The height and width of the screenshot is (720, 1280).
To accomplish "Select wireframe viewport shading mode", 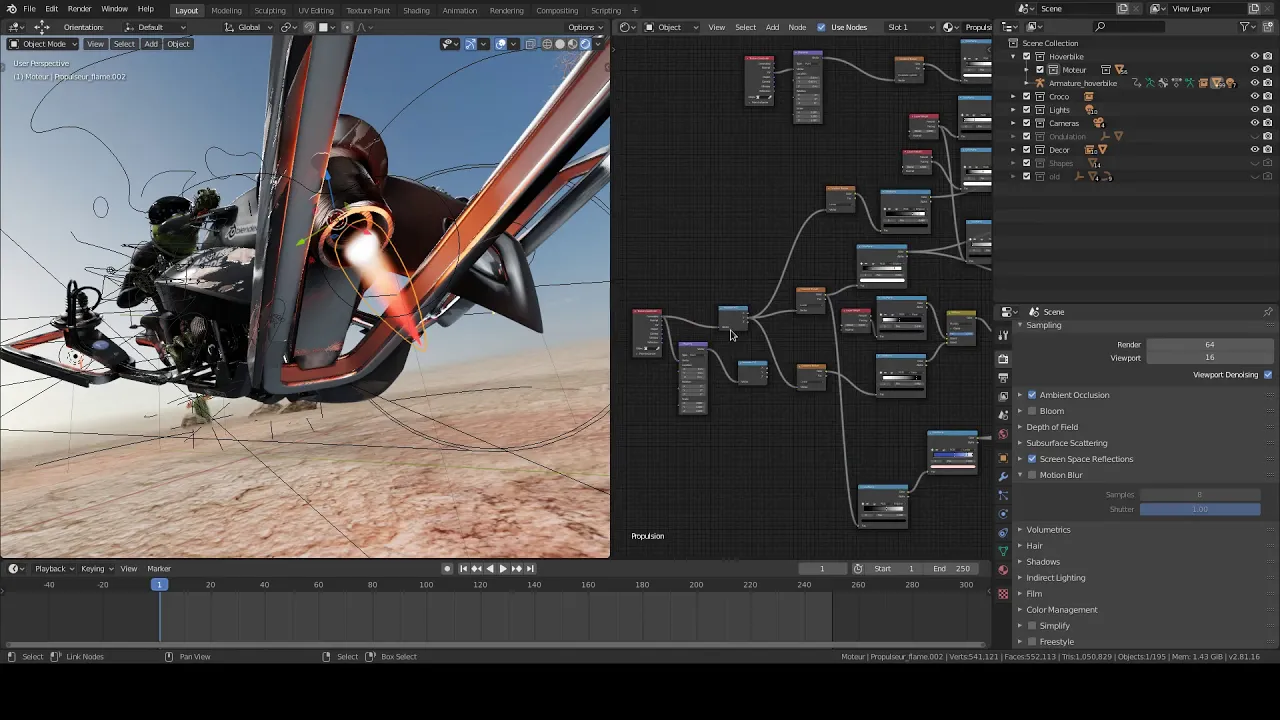I will tap(547, 44).
